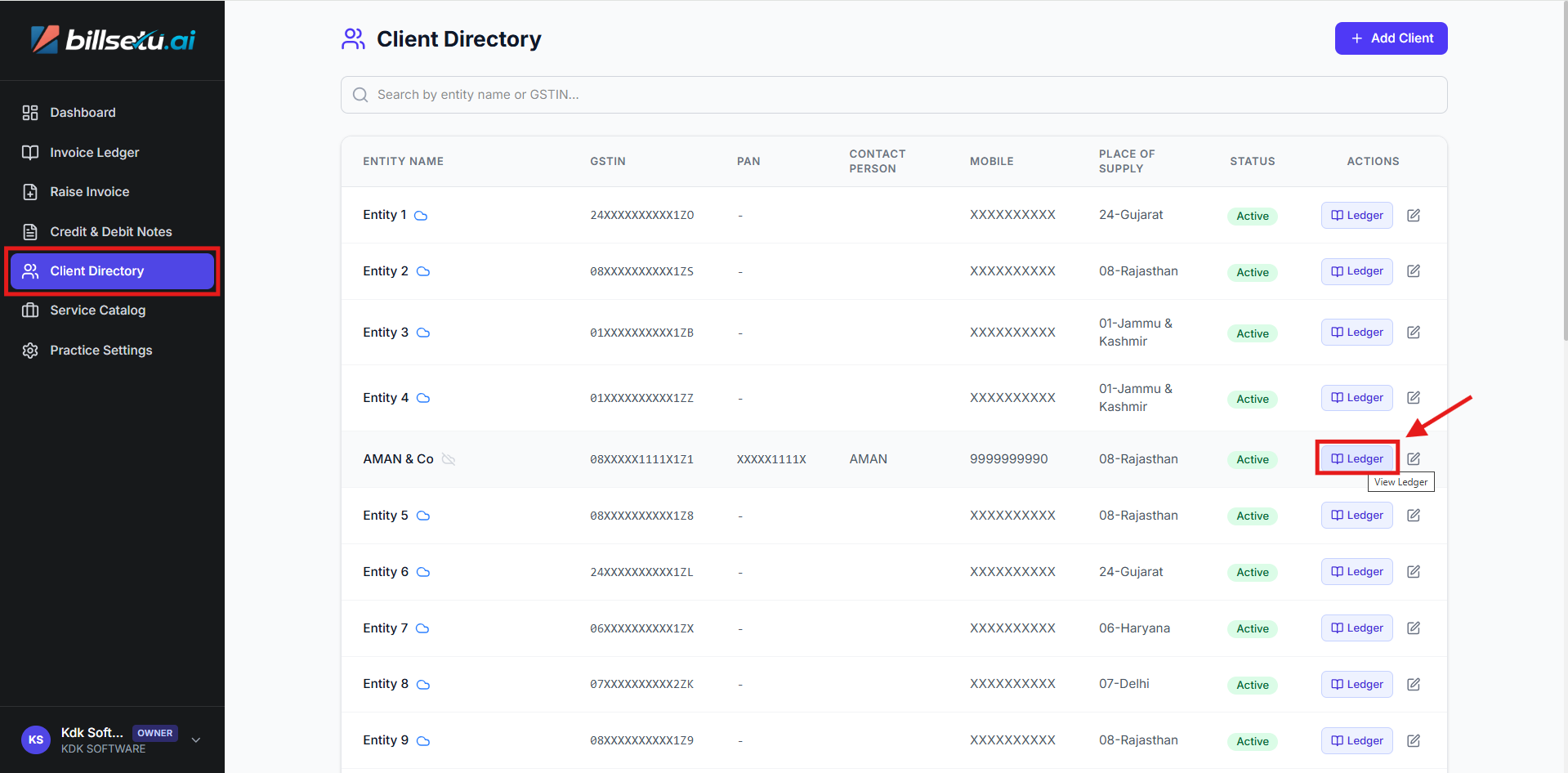The height and width of the screenshot is (773, 1568).
Task: Click the cloud icon next to Entity 3
Action: tap(423, 333)
